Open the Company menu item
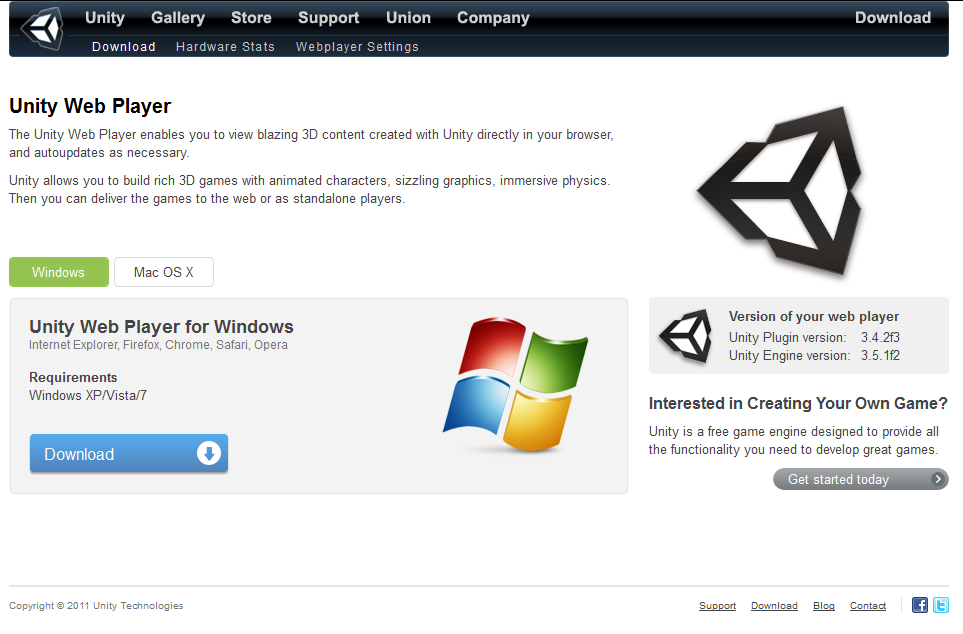Image resolution: width=963 pixels, height=634 pixels. click(x=493, y=18)
